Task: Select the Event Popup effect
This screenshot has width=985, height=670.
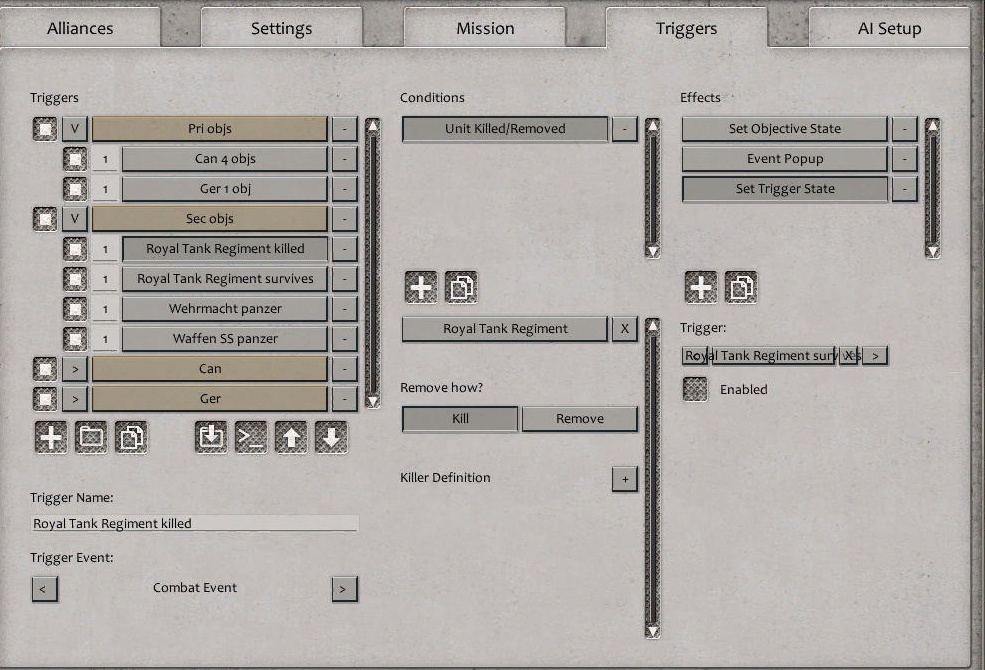Action: [x=784, y=158]
